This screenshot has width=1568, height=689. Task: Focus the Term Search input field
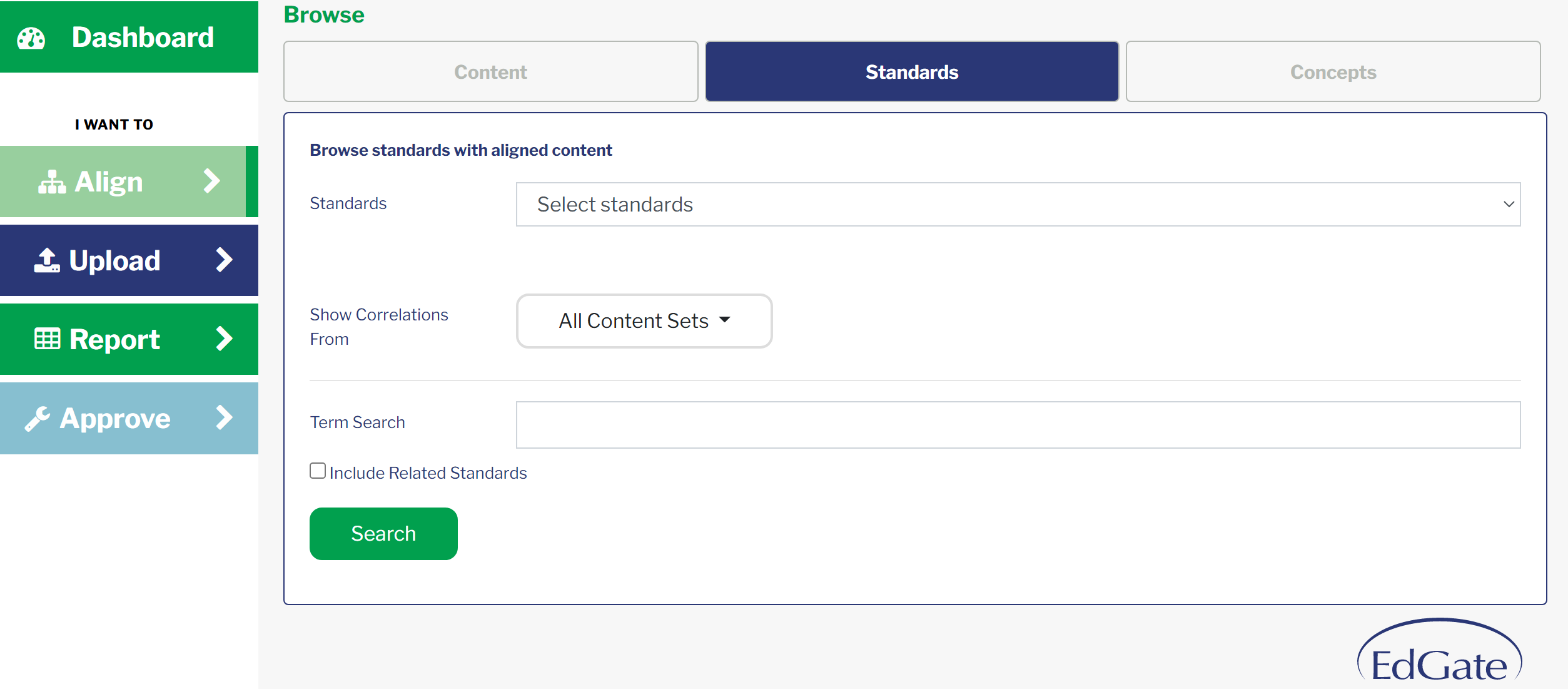pos(1018,425)
